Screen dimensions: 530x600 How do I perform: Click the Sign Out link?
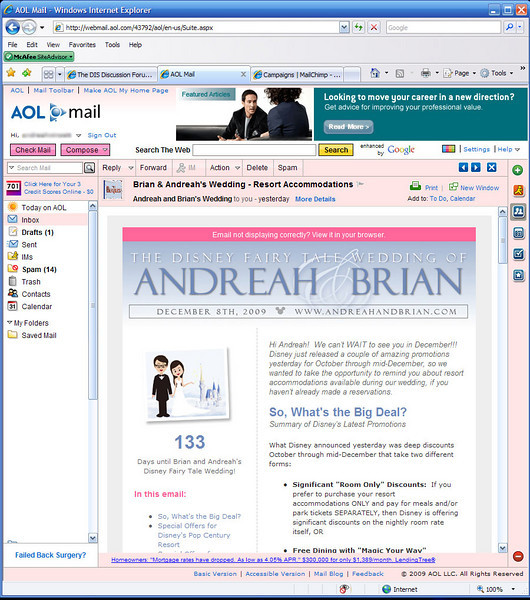click(102, 135)
